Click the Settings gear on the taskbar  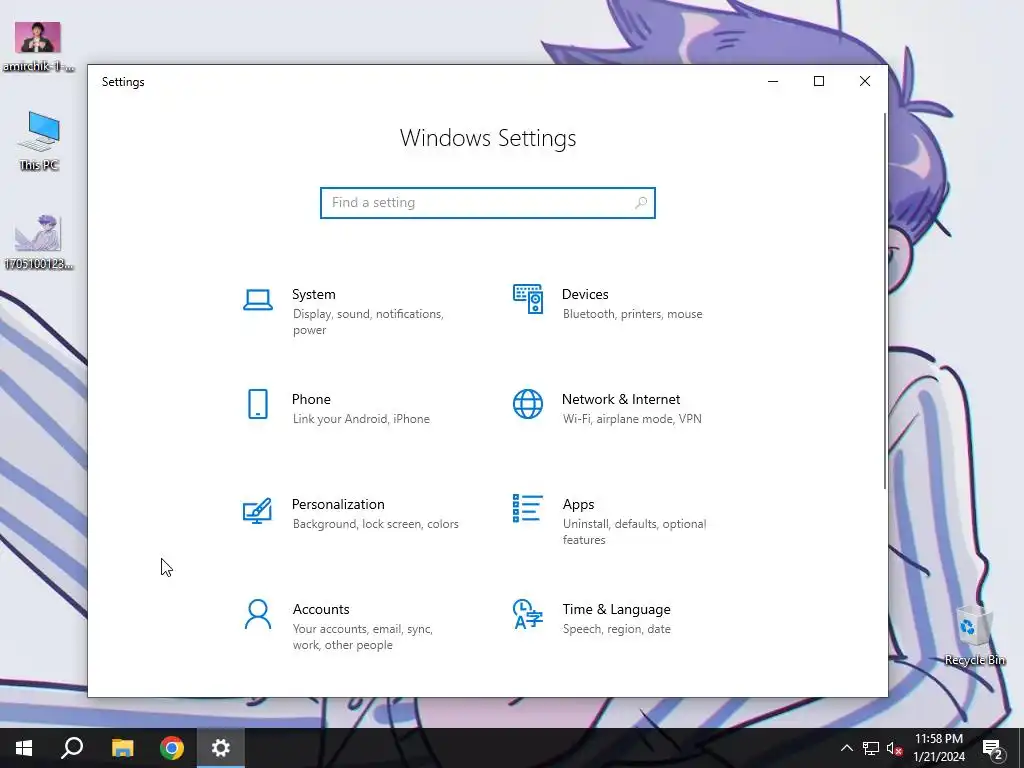click(x=221, y=748)
